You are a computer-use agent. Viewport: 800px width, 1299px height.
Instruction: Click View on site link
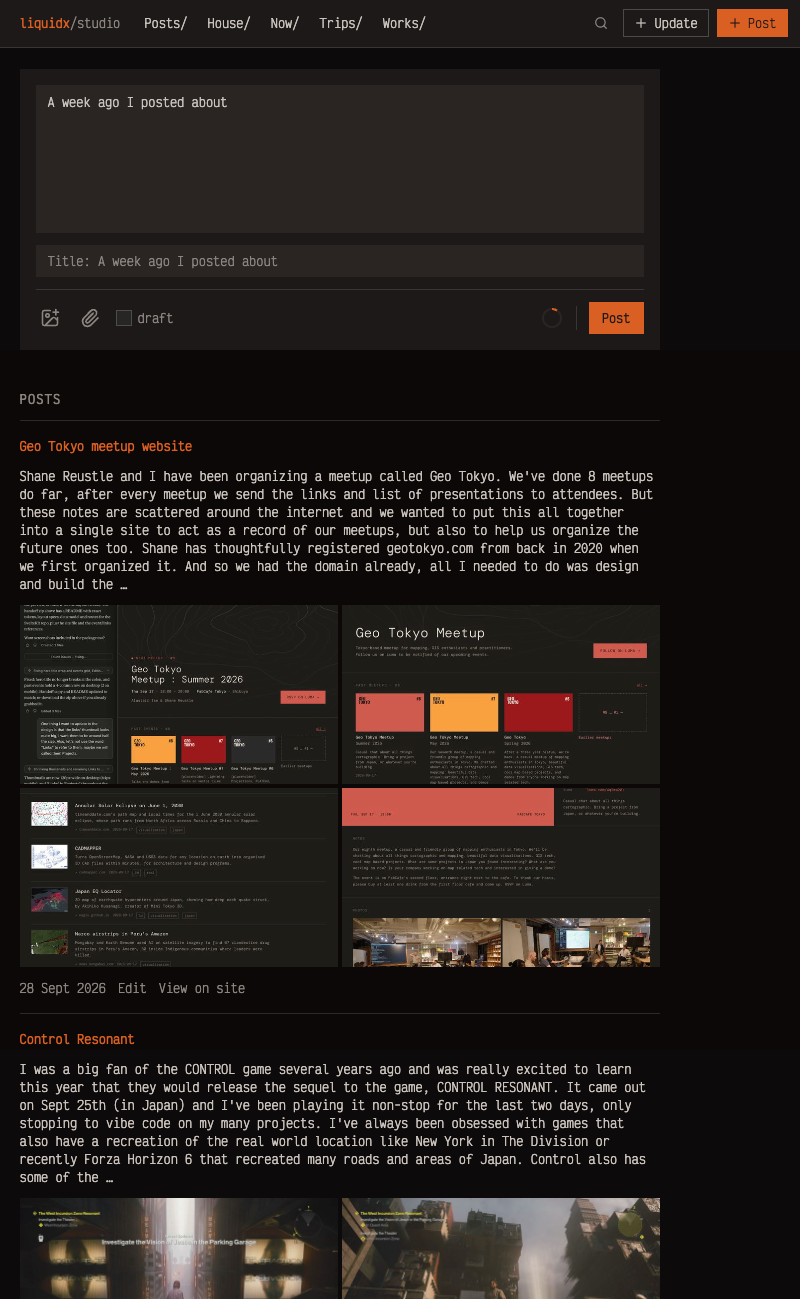pos(201,988)
